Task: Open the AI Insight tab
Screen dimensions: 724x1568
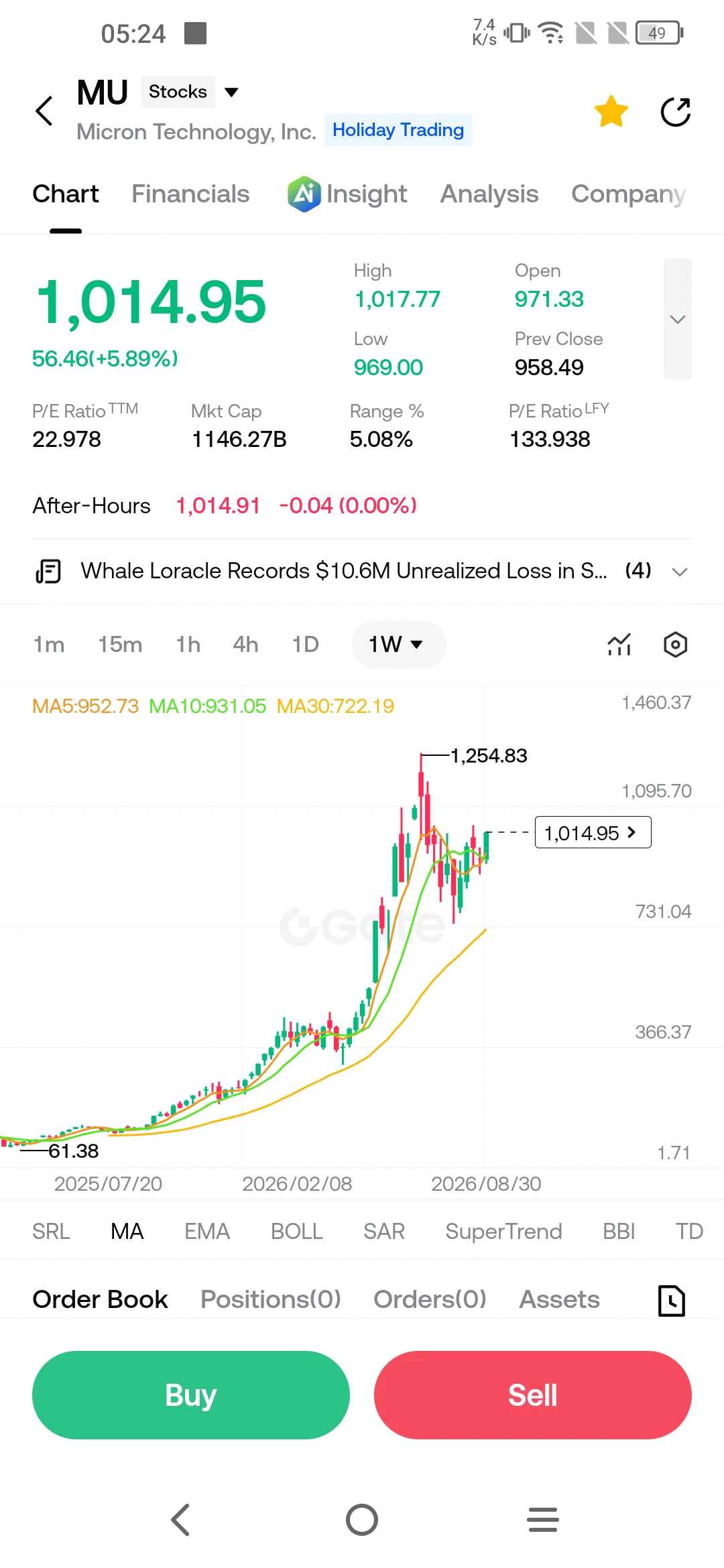Action: click(x=347, y=194)
